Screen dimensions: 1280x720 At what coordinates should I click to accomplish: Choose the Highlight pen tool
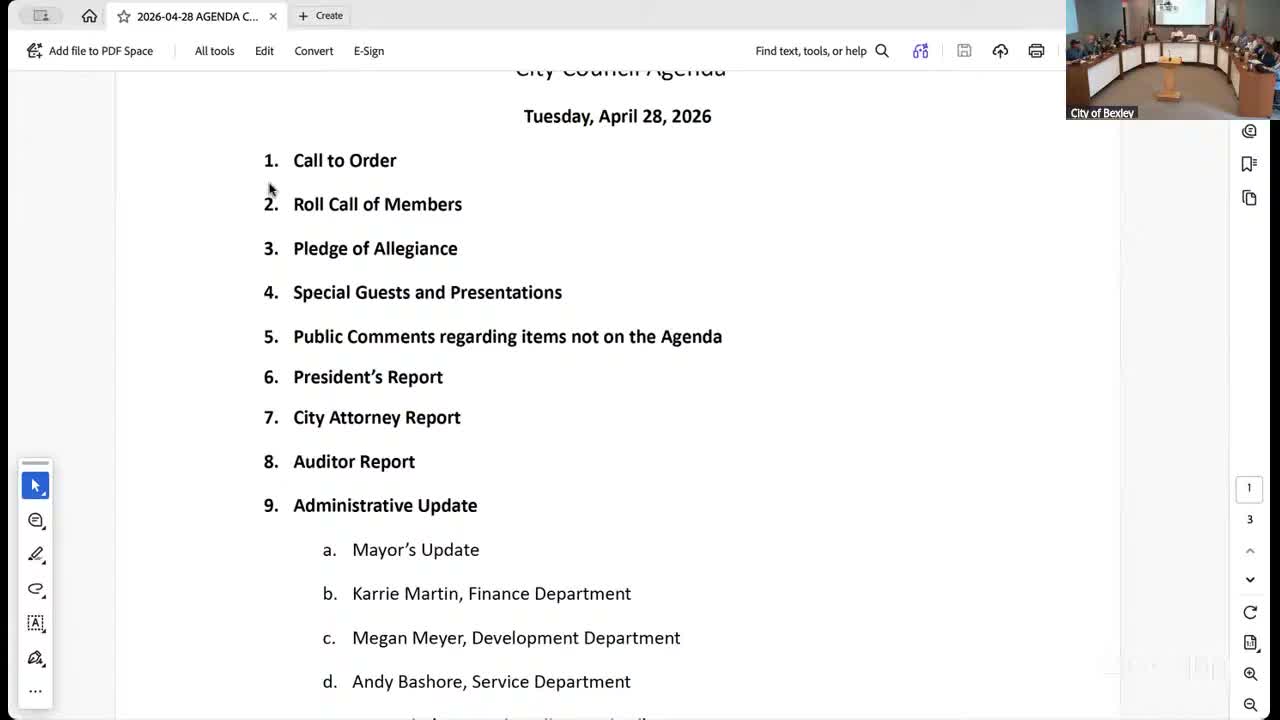click(x=35, y=554)
